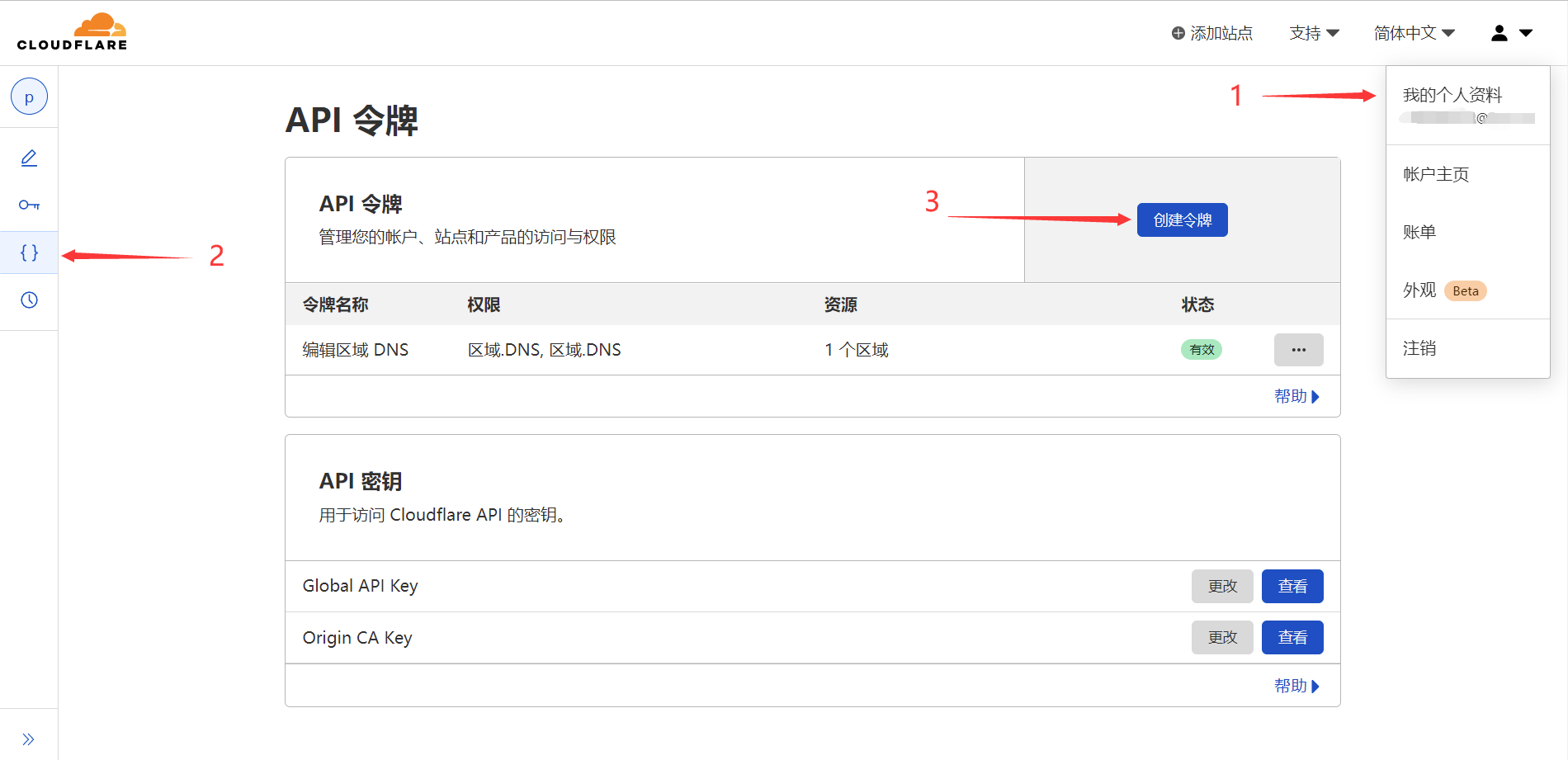Choose 注销 in the account dropdown menu
1568x760 pixels.
[x=1419, y=348]
